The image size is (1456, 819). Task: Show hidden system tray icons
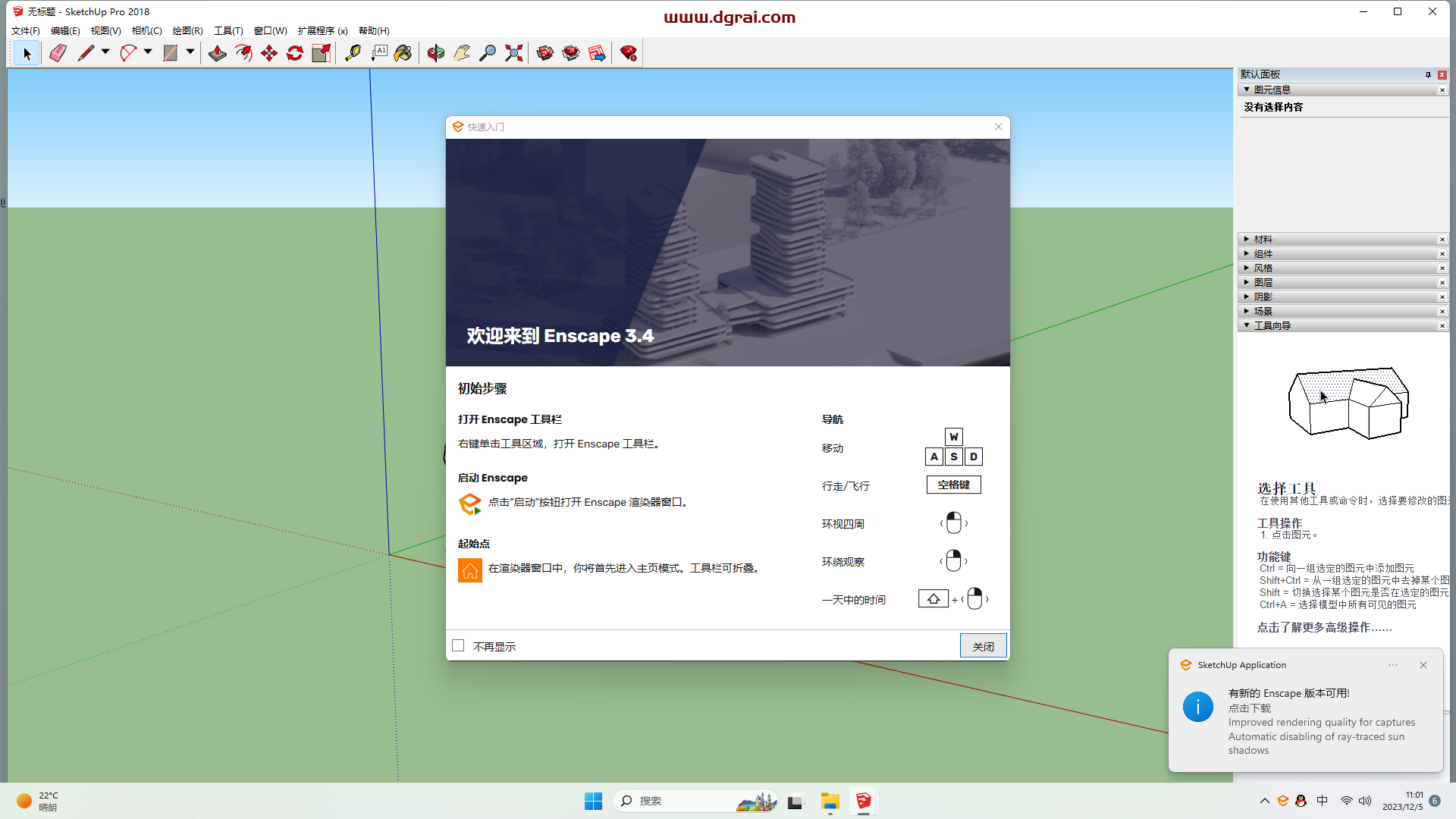point(1264,801)
